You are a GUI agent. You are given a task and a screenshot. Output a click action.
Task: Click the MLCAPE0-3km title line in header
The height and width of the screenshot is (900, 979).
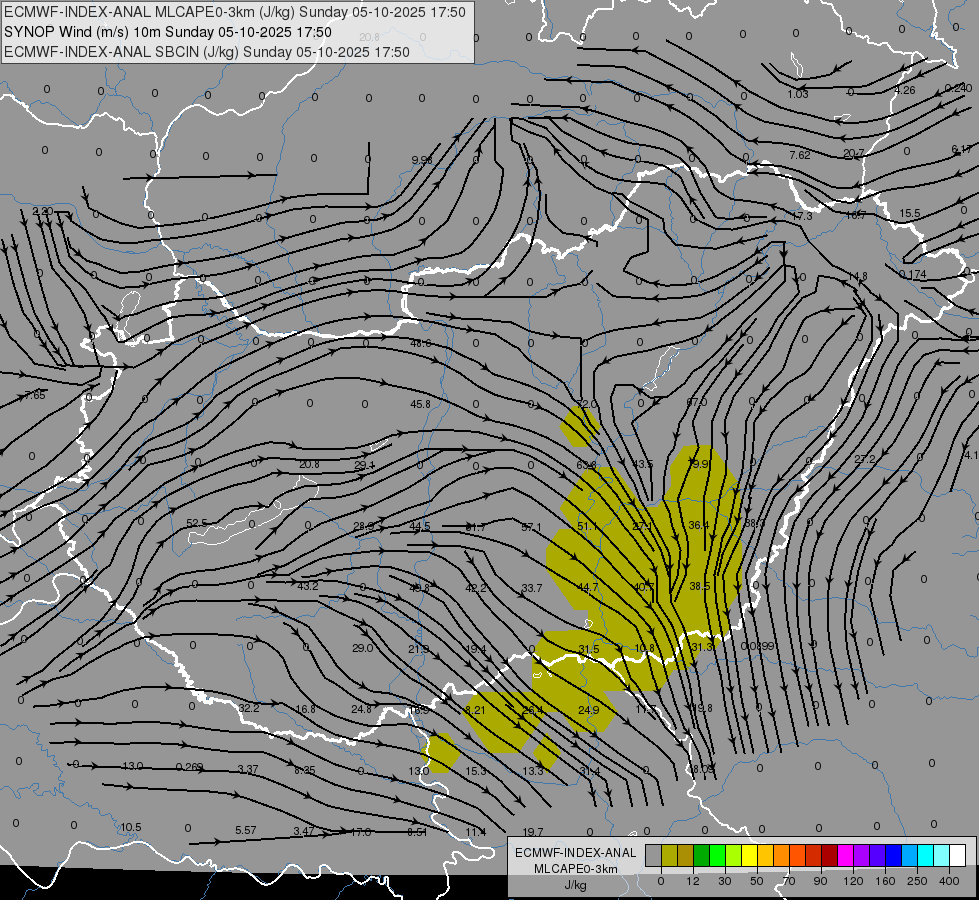pos(235,12)
